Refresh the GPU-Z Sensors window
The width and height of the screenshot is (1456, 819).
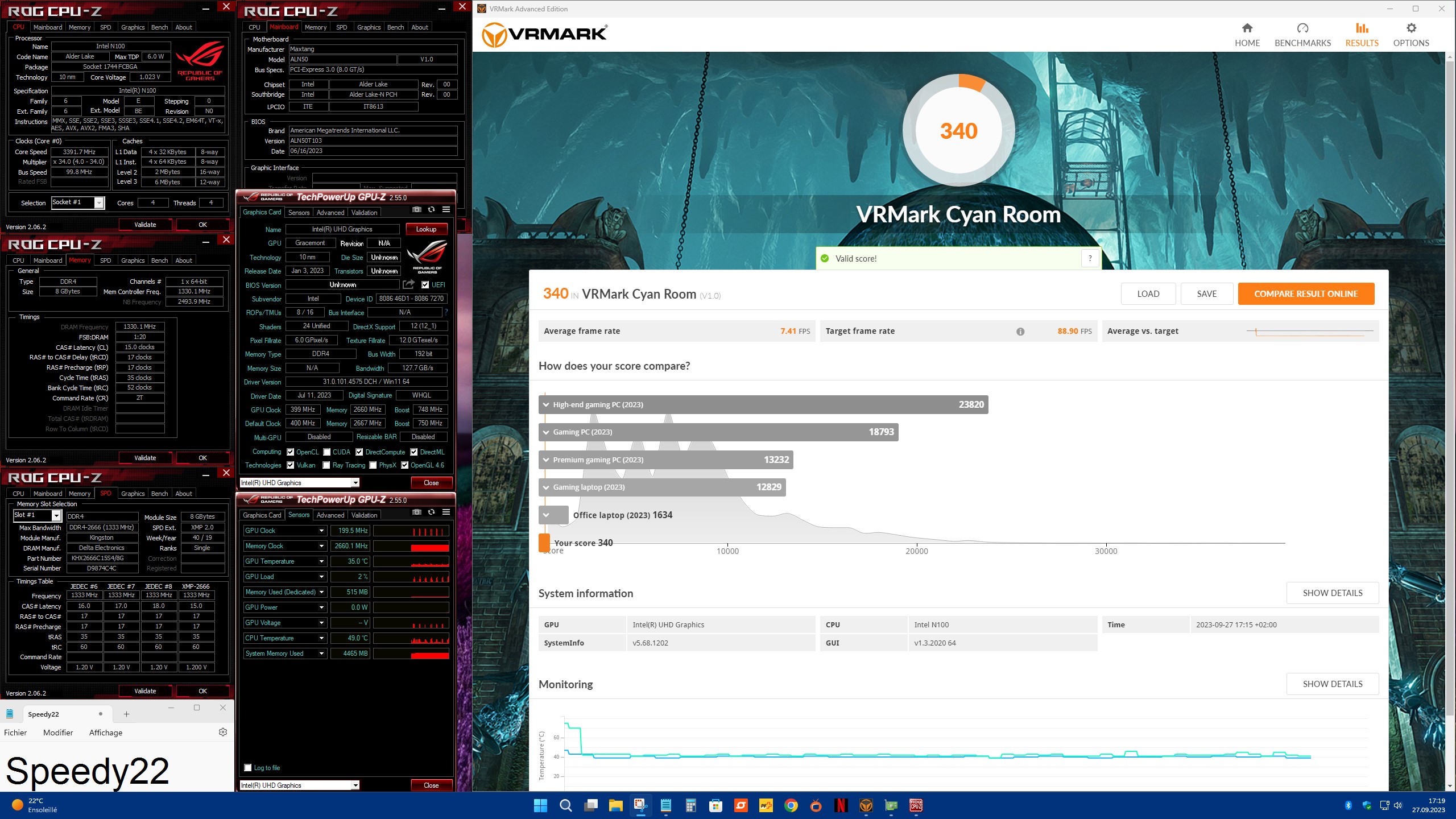[432, 512]
